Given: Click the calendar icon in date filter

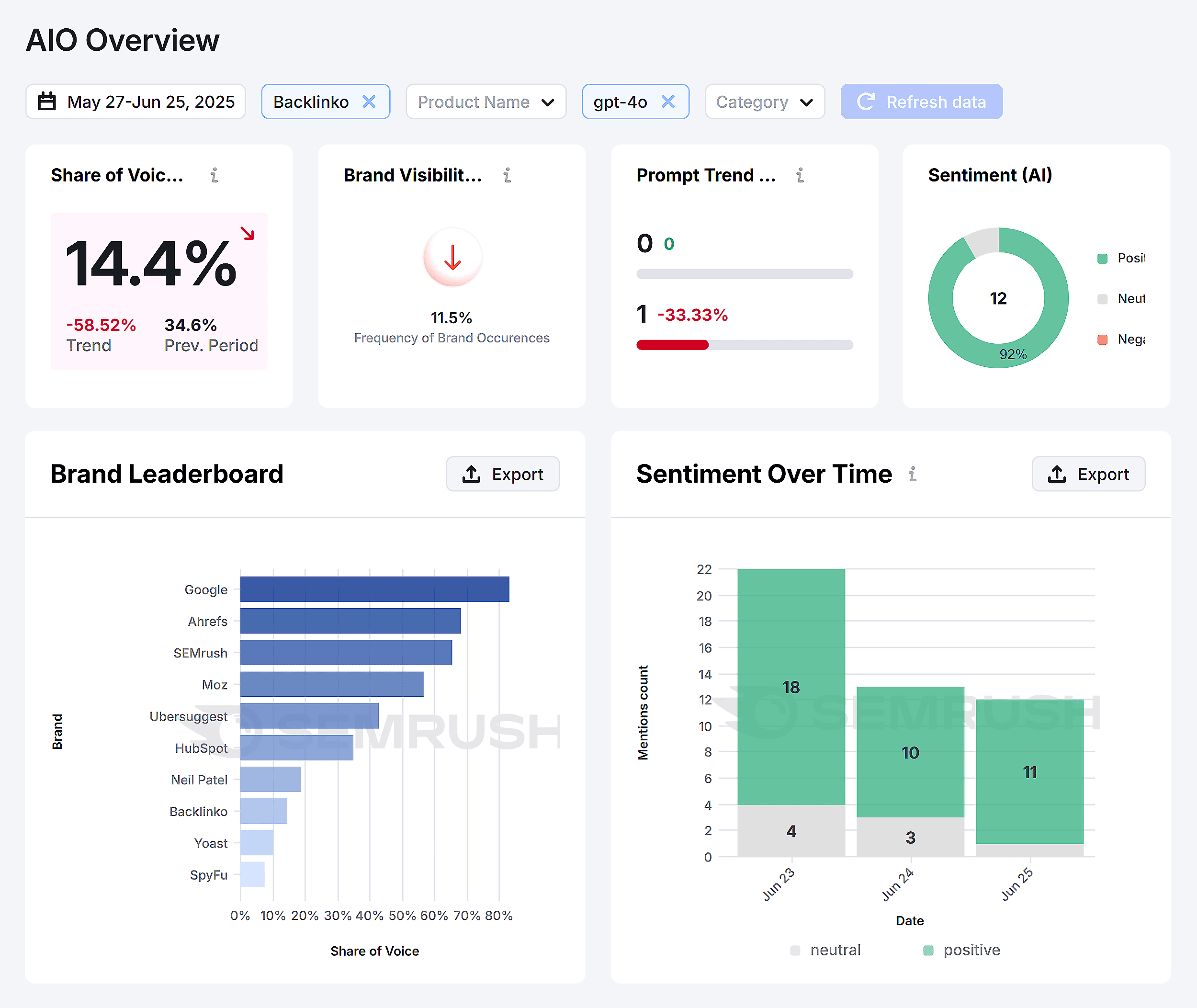Looking at the screenshot, I should tap(47, 102).
